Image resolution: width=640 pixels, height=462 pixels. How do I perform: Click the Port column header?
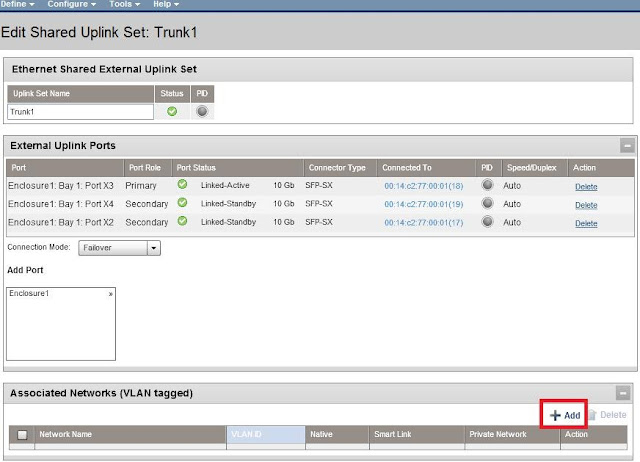[x=65, y=168]
